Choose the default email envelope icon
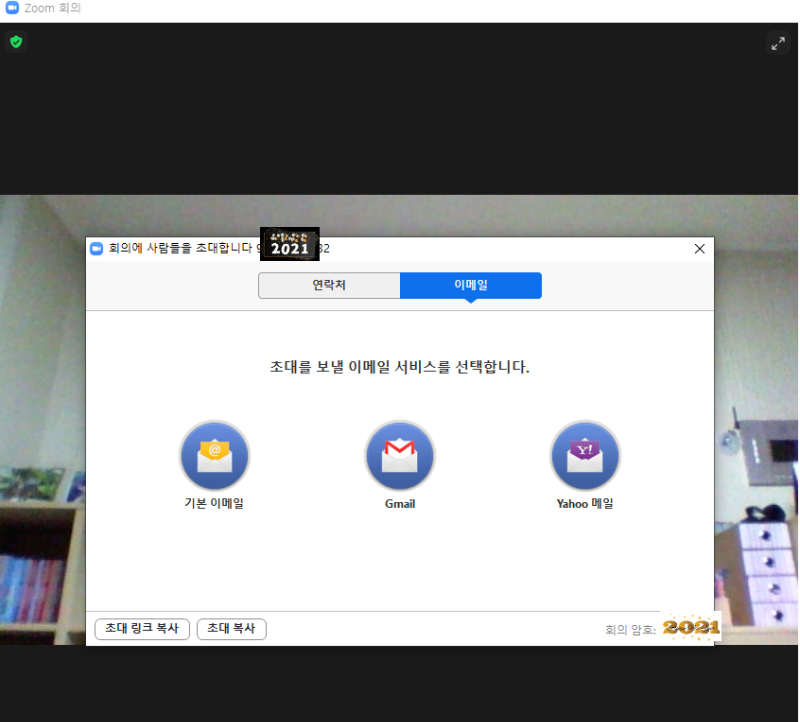This screenshot has width=800, height=722. 215,455
